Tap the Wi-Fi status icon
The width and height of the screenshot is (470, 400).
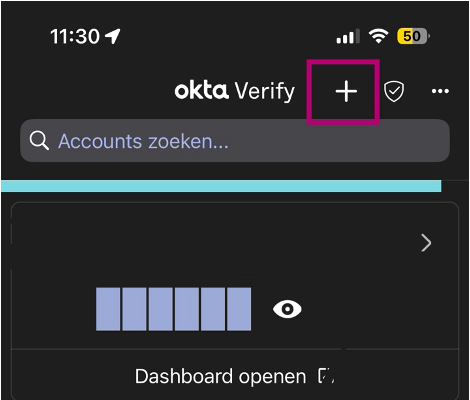coord(378,36)
